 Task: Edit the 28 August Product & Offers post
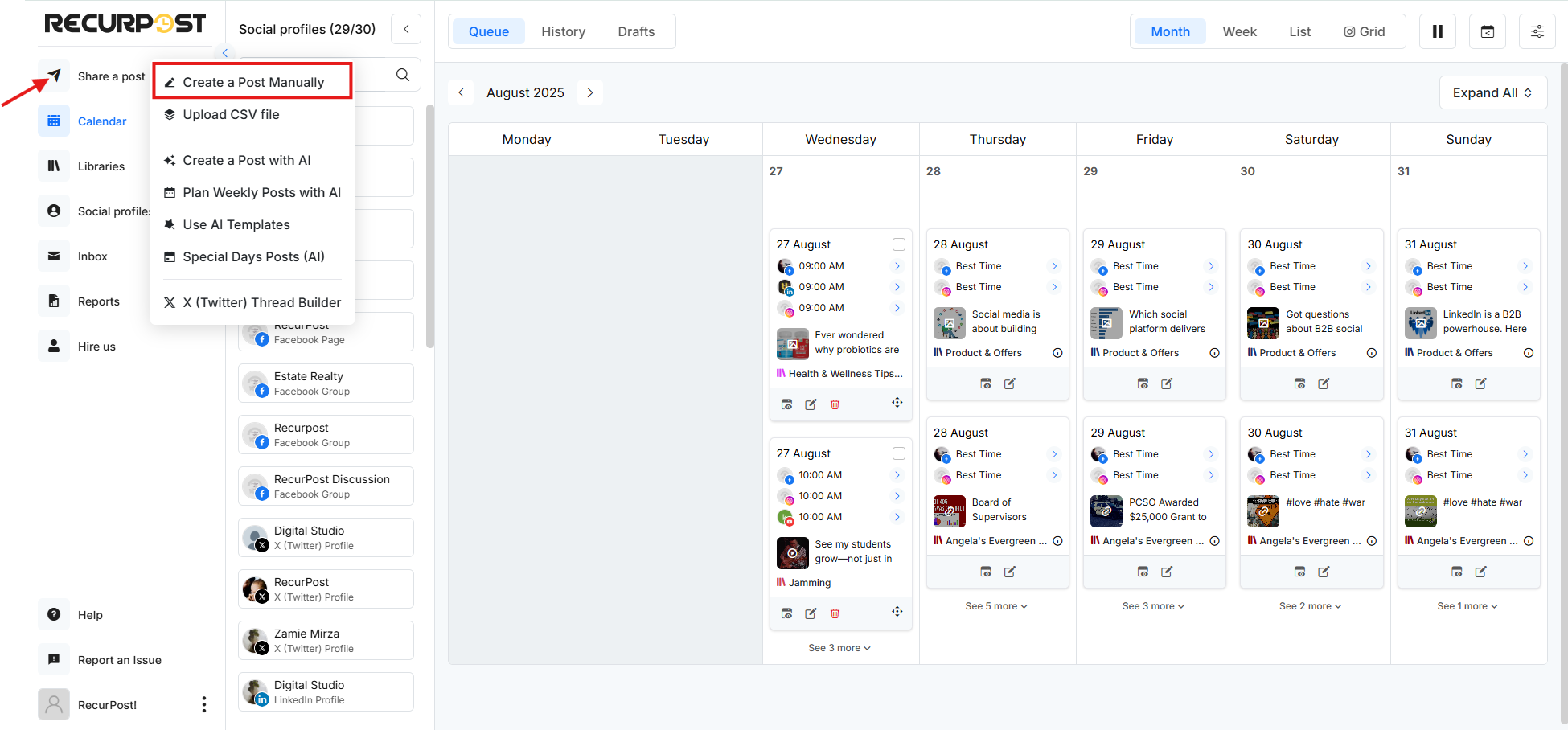pyautogui.click(x=1010, y=383)
